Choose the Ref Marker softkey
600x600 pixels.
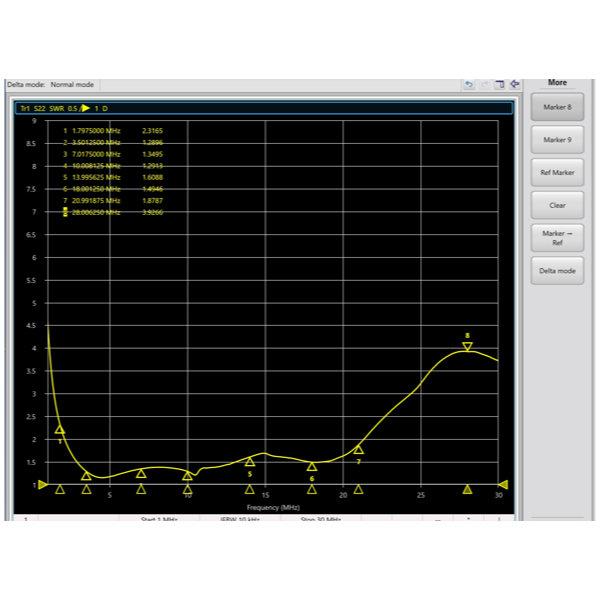(557, 173)
